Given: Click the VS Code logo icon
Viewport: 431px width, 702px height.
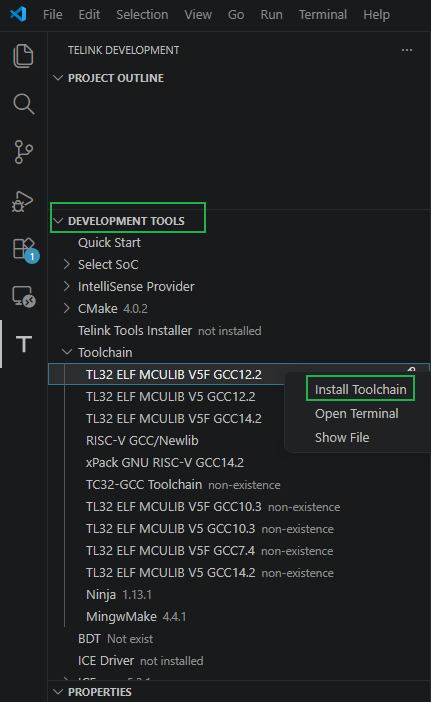Looking at the screenshot, I should [x=18, y=14].
